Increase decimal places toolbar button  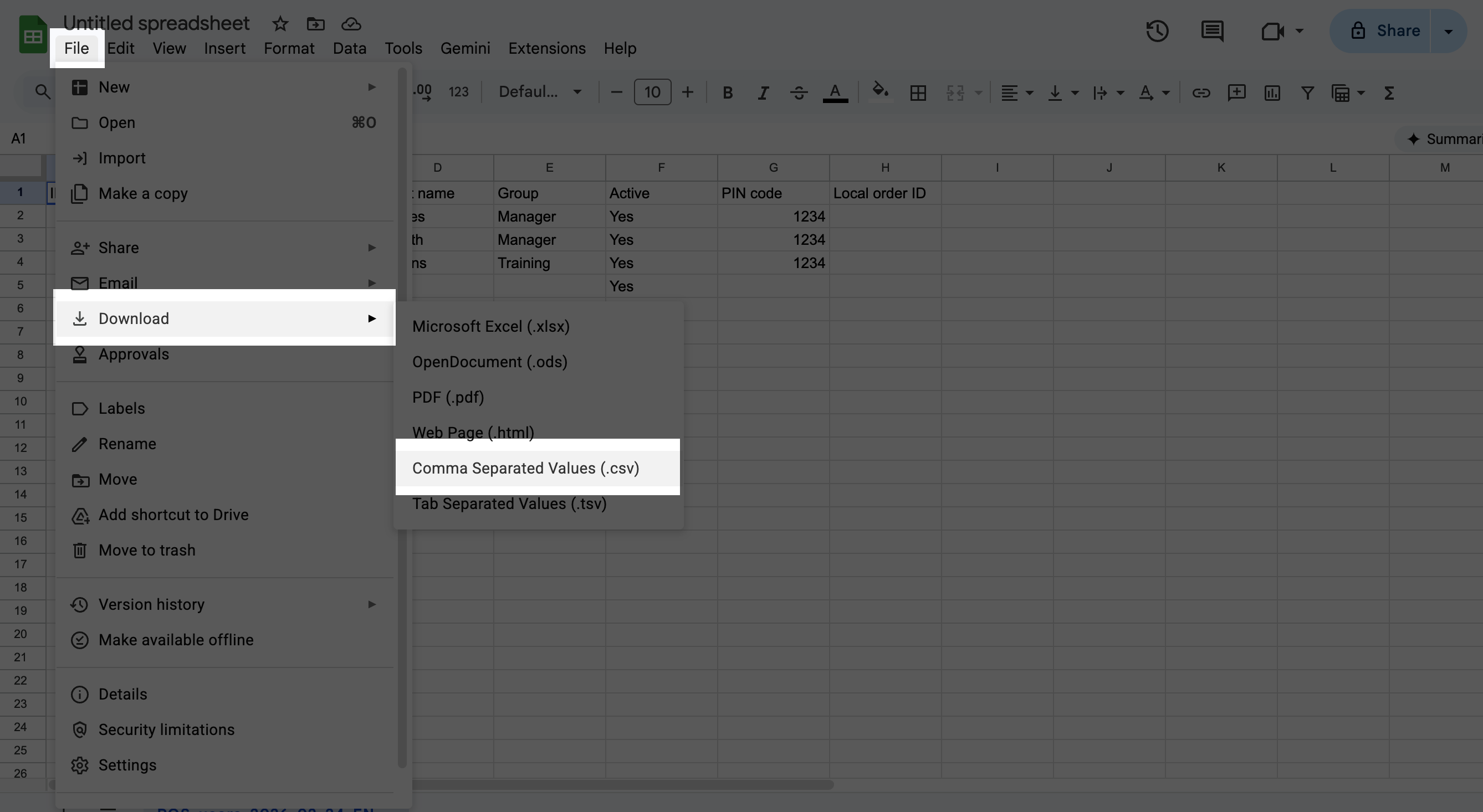[x=422, y=92]
